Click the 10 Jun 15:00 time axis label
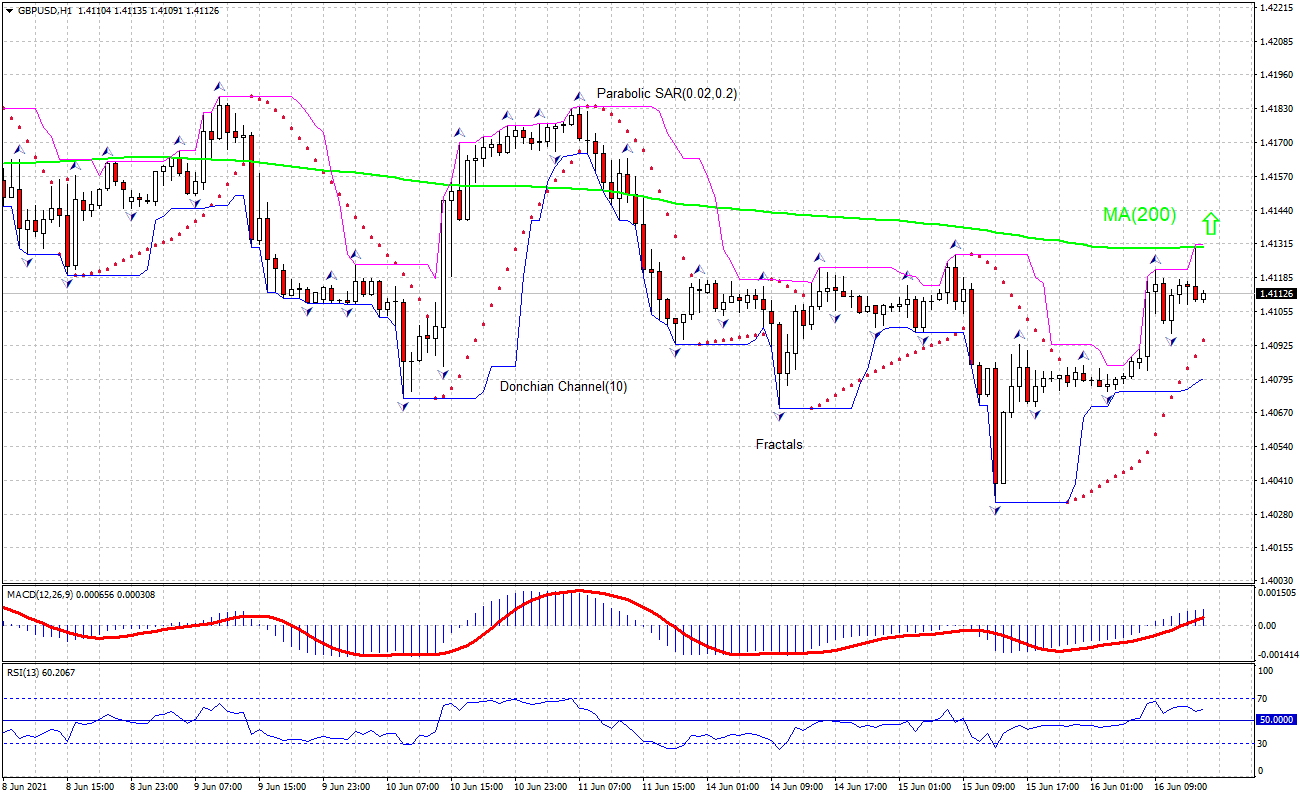This screenshot has width=1300, height=798. click(475, 787)
